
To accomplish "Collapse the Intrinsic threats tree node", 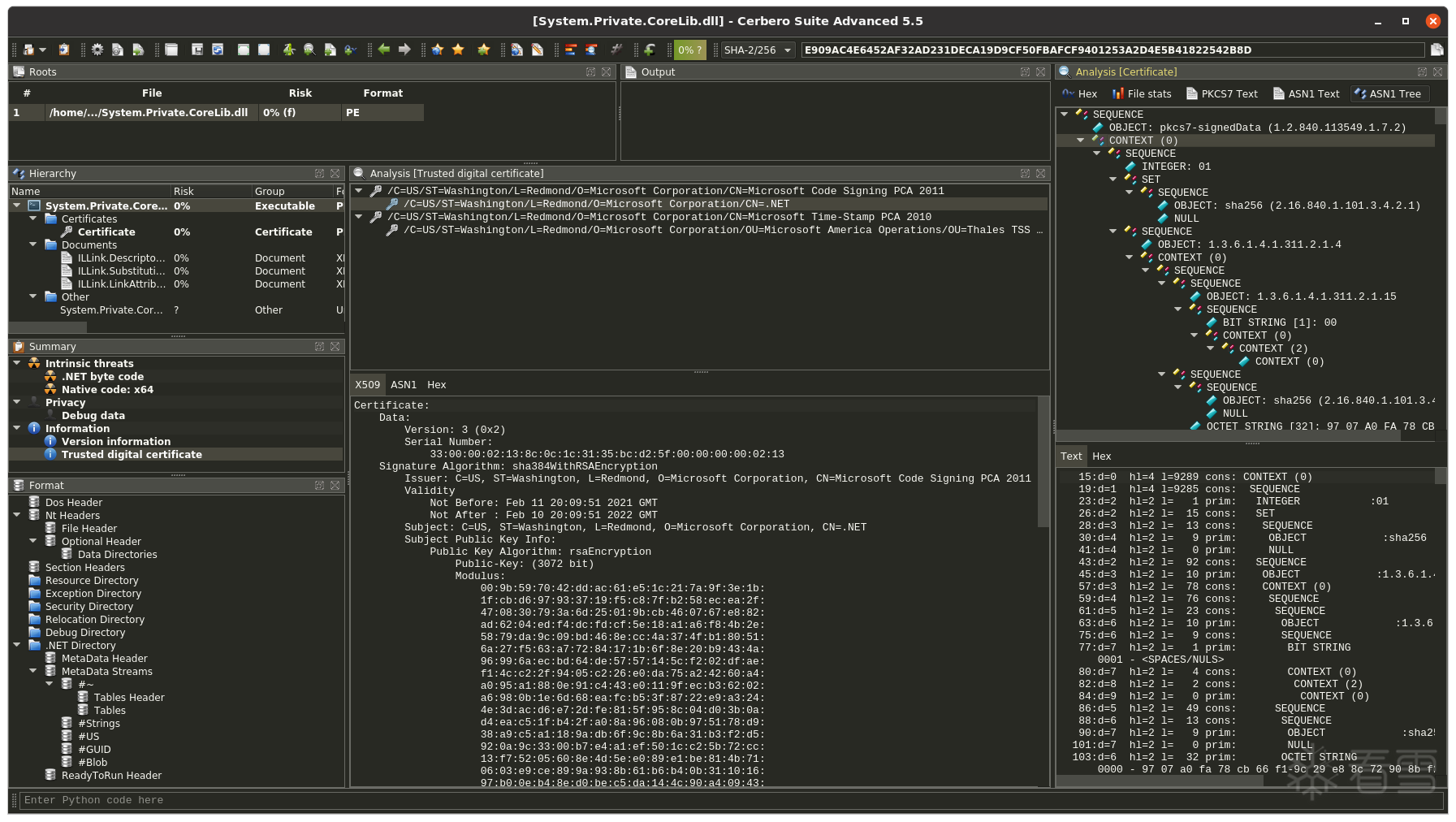I will (x=17, y=363).
